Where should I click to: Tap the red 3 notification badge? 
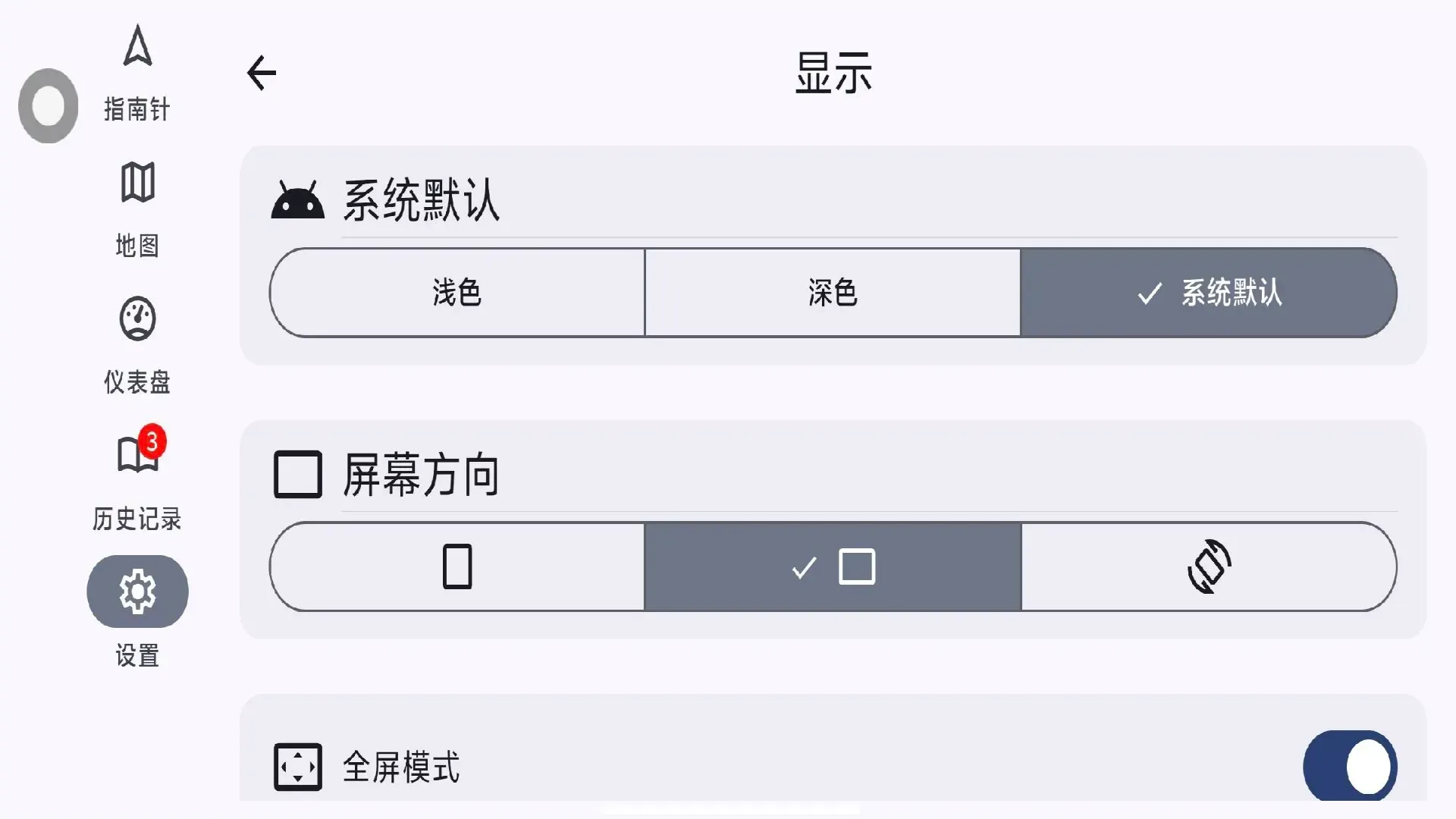152,441
